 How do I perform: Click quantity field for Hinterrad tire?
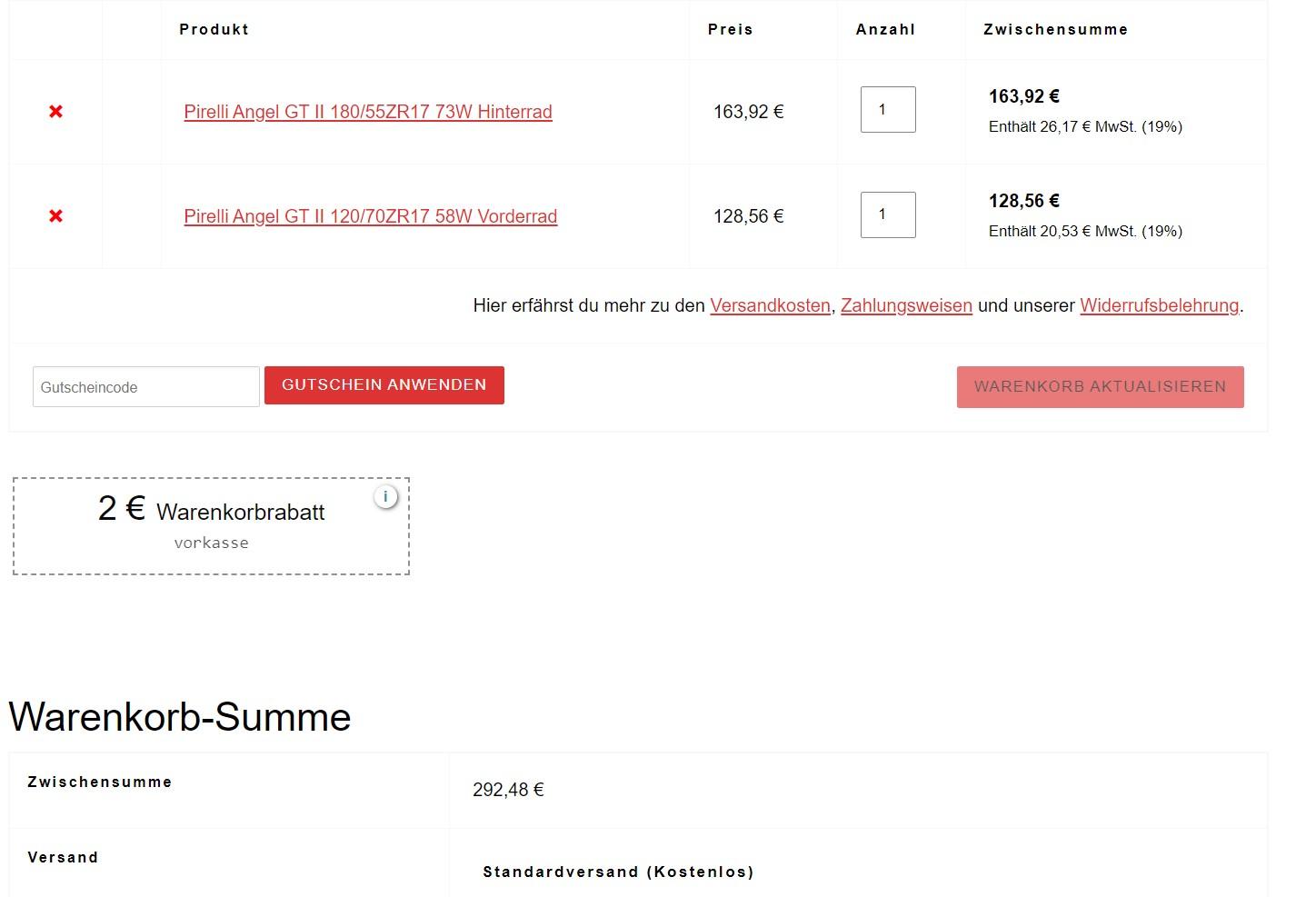pyautogui.click(x=888, y=109)
